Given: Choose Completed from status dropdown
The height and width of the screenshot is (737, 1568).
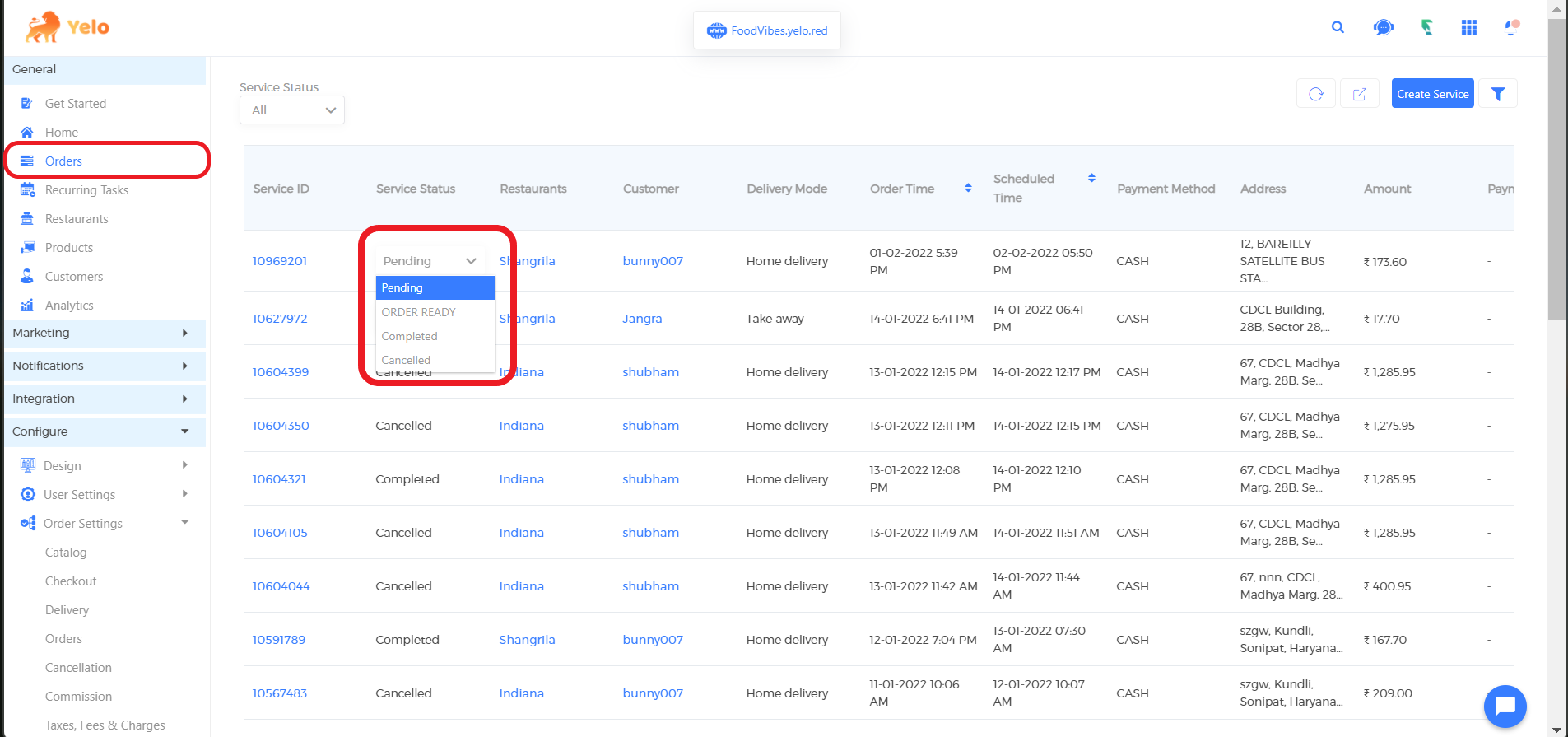Looking at the screenshot, I should coord(410,336).
